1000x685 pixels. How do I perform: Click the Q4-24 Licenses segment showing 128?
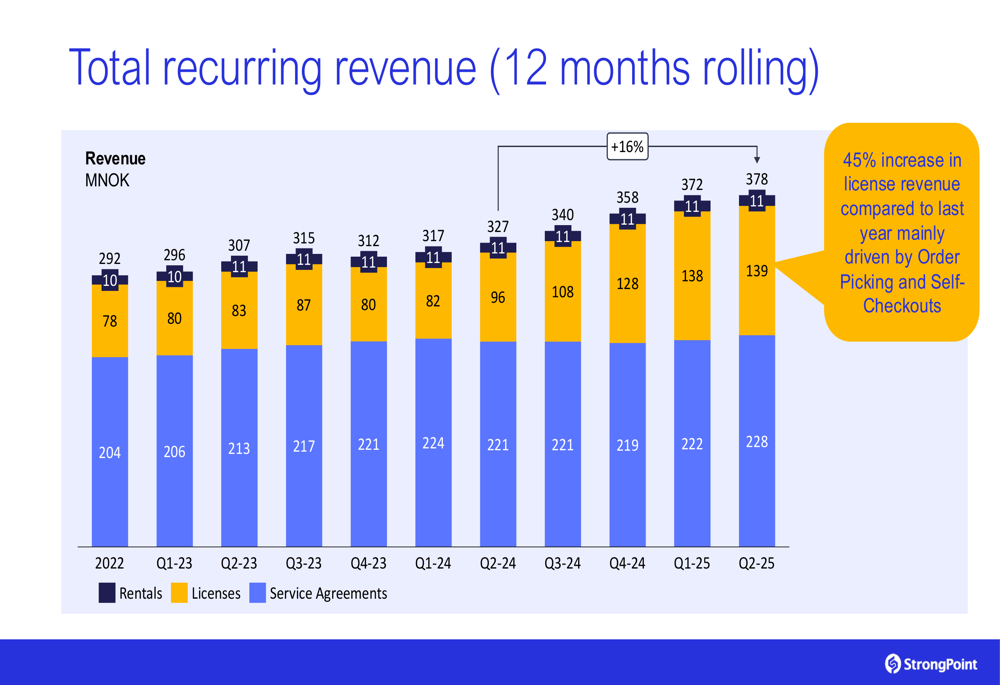pos(627,284)
